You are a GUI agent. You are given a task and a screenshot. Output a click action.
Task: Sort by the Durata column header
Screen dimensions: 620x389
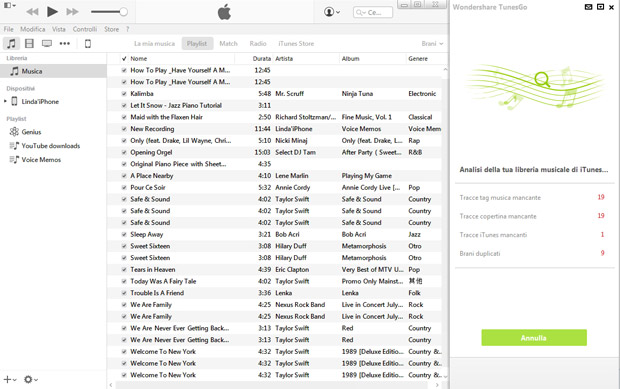(x=261, y=59)
